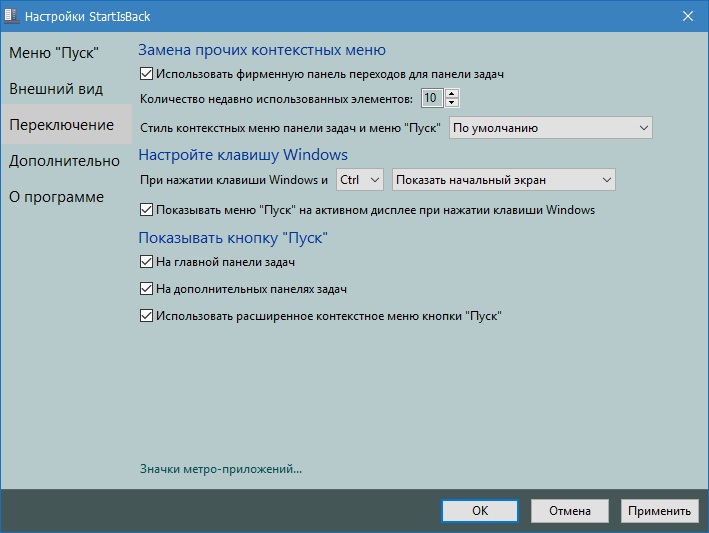This screenshot has height=533, width=709.
Task: Toggle На дополнительных панелях задач checkbox
Action: click(147, 289)
